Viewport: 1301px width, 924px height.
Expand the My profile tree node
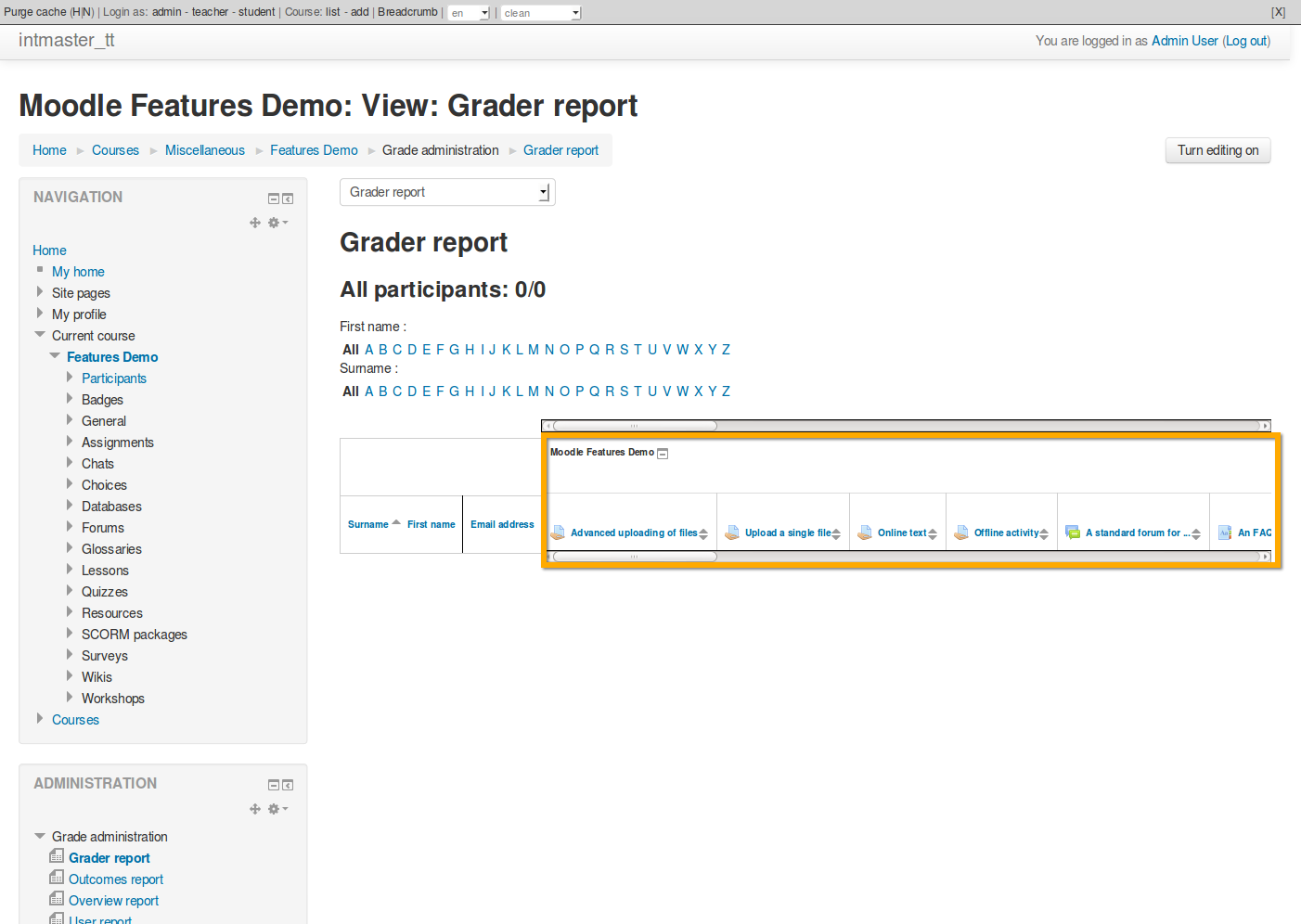[x=39, y=314]
